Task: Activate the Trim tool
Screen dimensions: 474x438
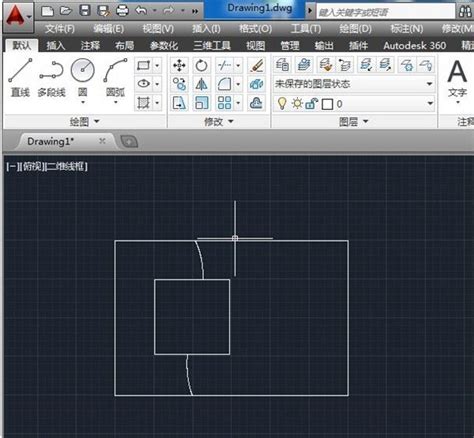Action: point(225,65)
